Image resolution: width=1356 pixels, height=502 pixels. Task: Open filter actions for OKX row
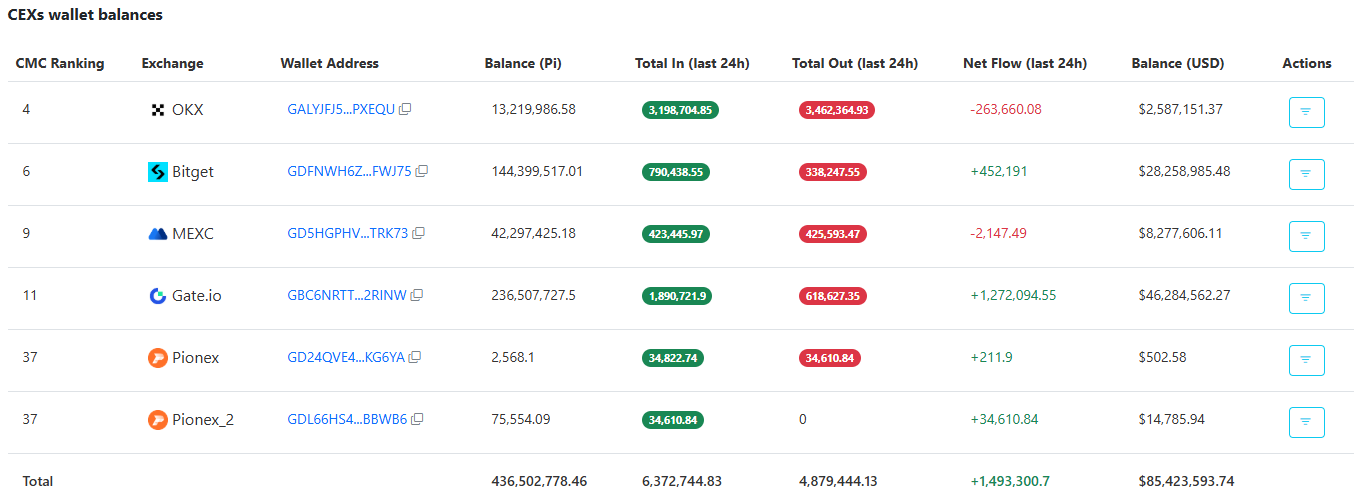[x=1306, y=112]
